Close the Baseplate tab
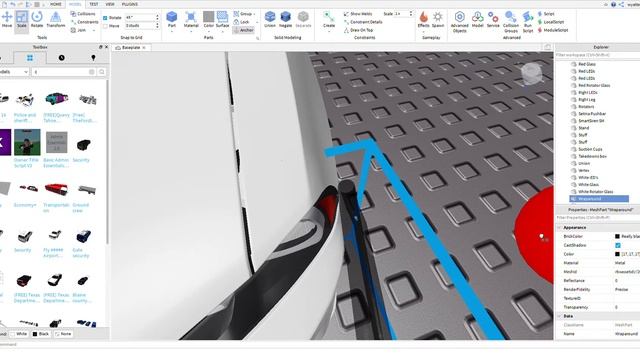640x360 pixels. pyautogui.click(x=144, y=48)
